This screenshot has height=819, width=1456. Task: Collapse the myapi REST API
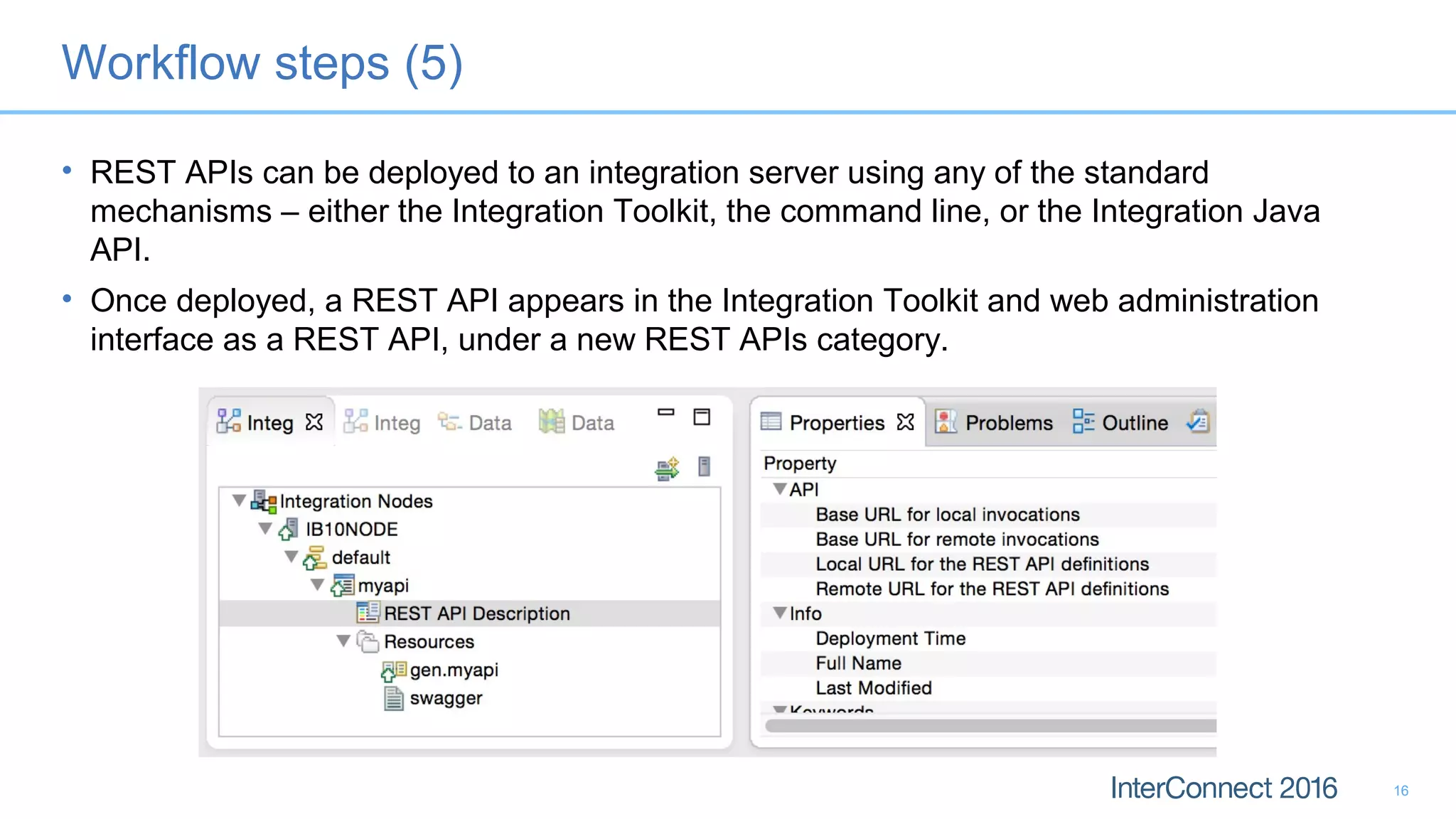[x=317, y=585]
